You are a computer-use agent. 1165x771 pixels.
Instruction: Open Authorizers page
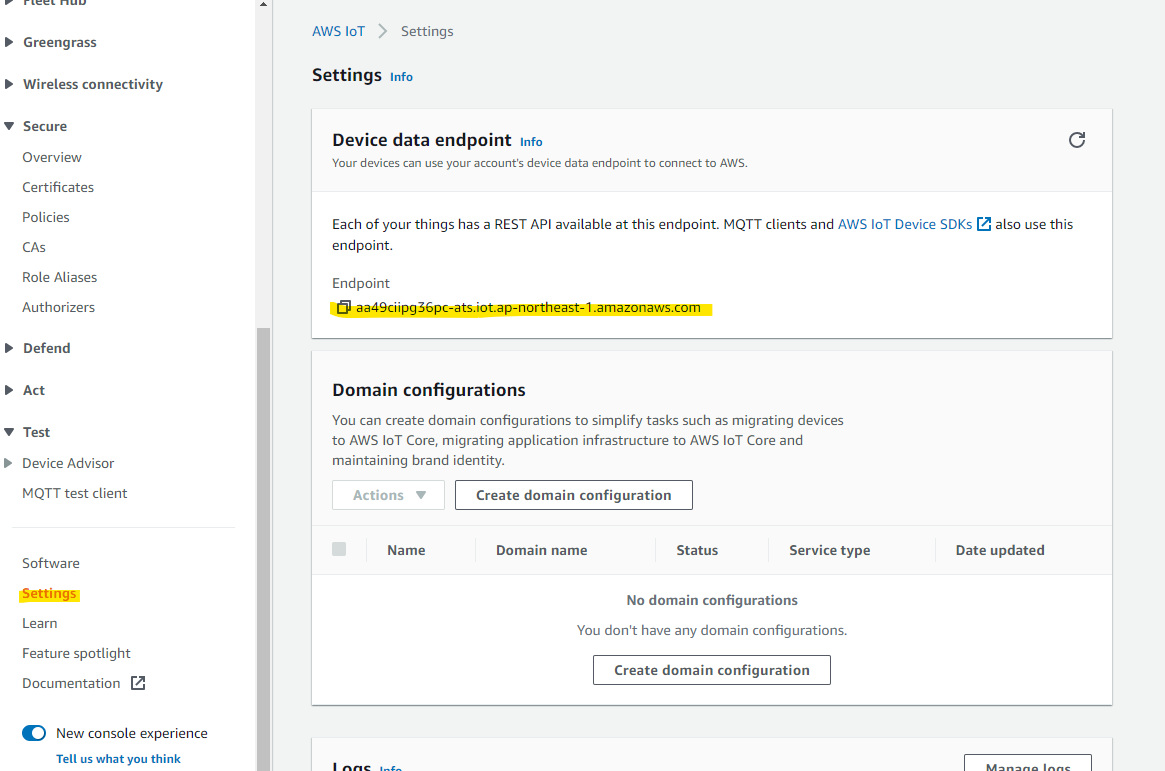click(59, 308)
